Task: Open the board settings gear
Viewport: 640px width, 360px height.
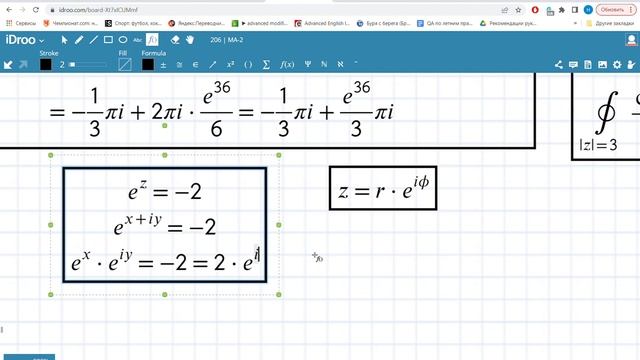Action: pos(617,64)
